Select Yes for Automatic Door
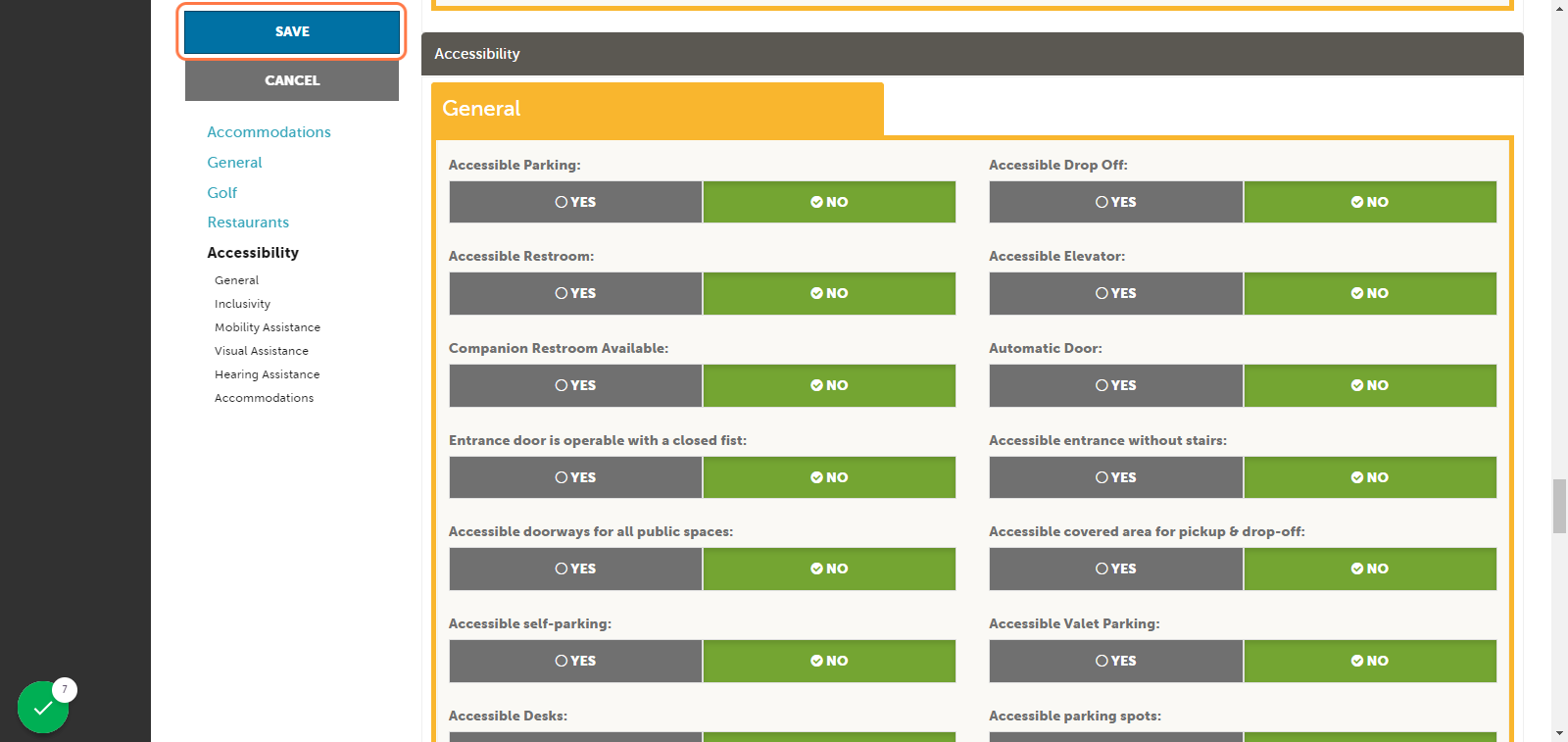 [1116, 385]
